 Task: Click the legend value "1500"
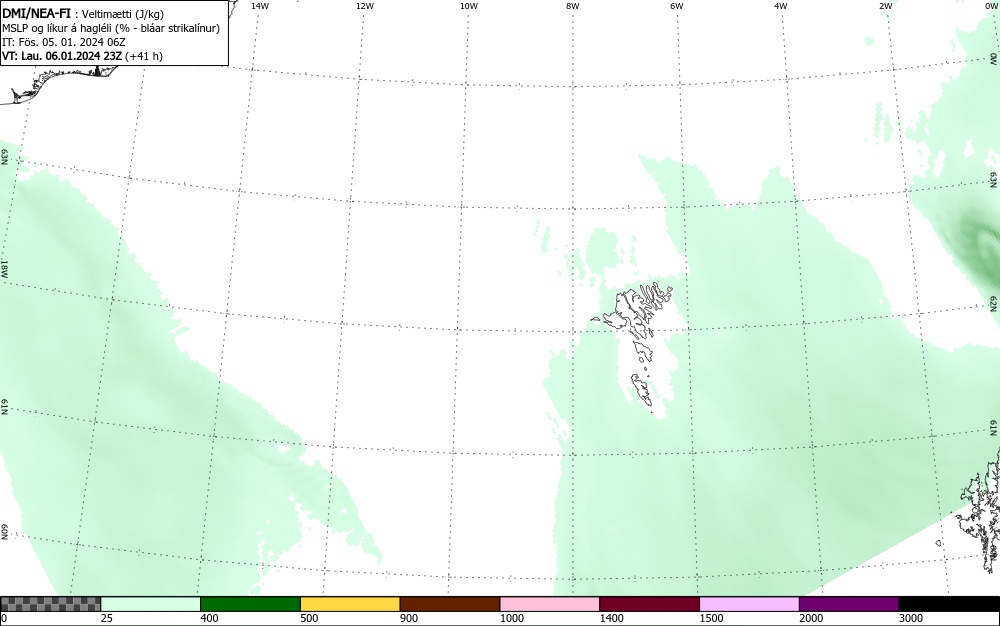pyautogui.click(x=711, y=618)
